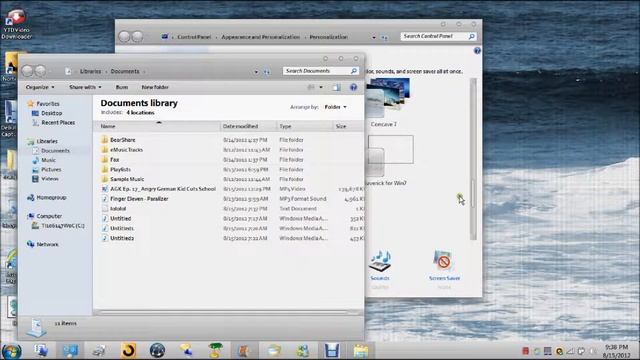Click the Search Documents field
Viewport: 640px width, 360px height.
pos(321,71)
